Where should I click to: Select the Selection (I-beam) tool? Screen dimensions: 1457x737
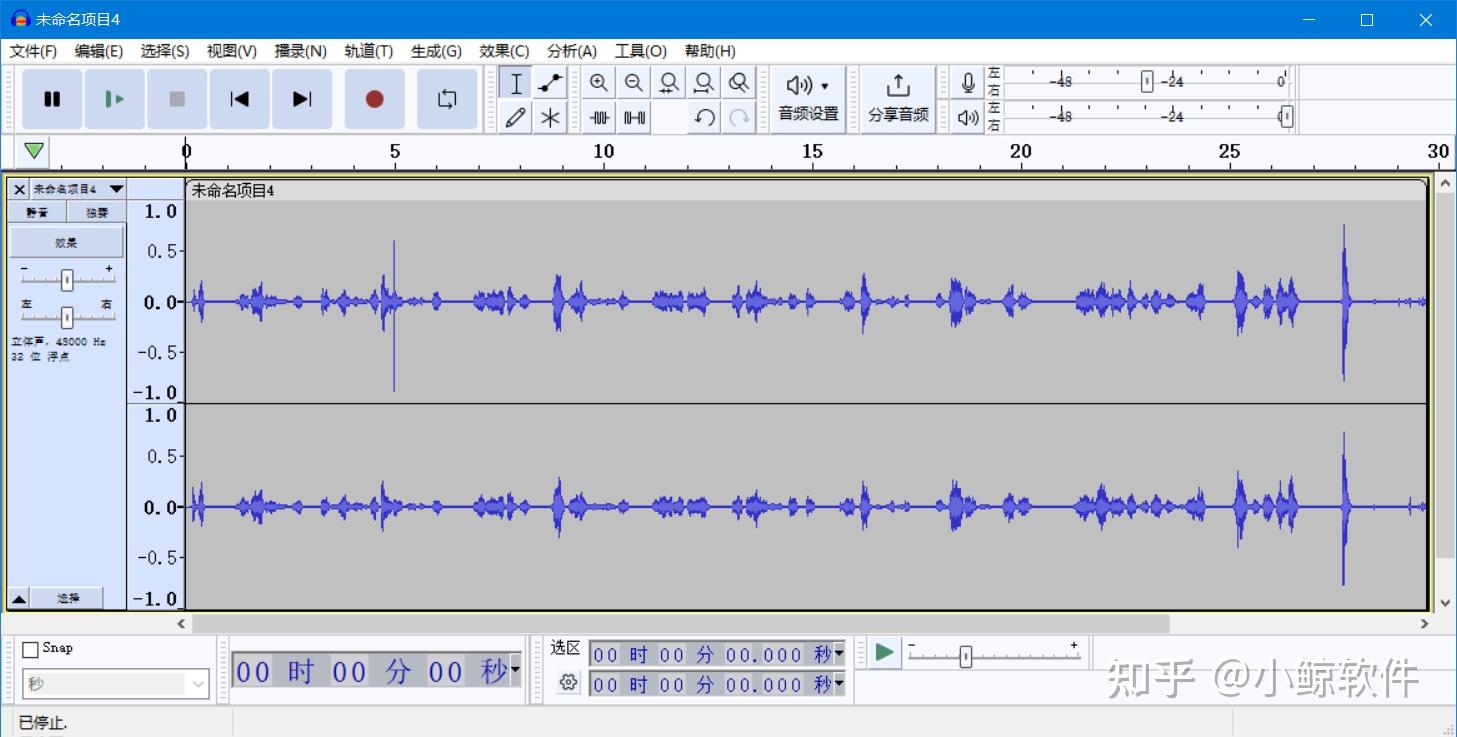coord(514,83)
